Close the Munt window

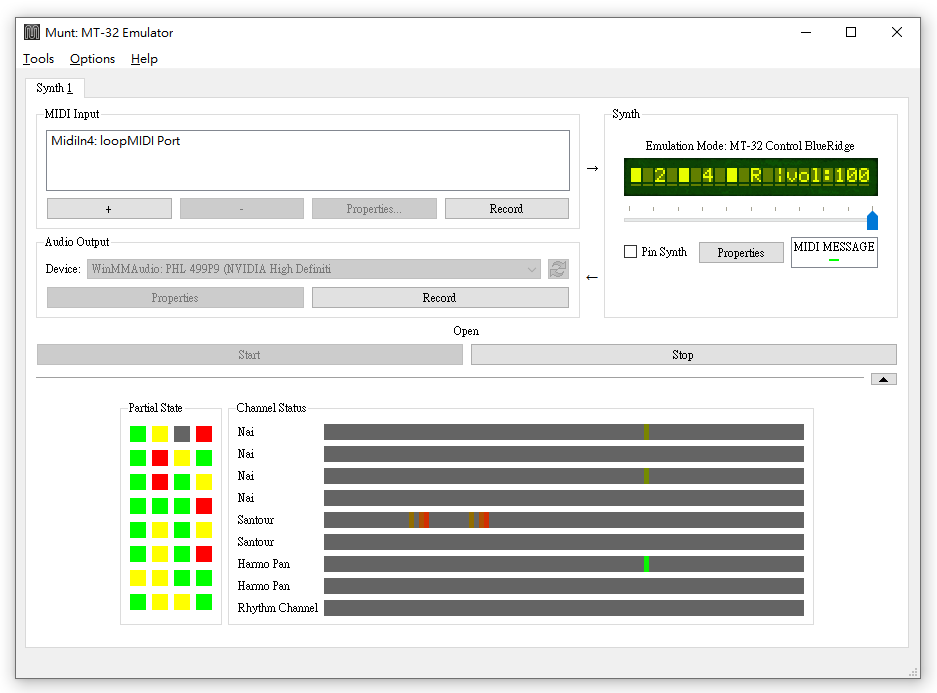tap(897, 32)
